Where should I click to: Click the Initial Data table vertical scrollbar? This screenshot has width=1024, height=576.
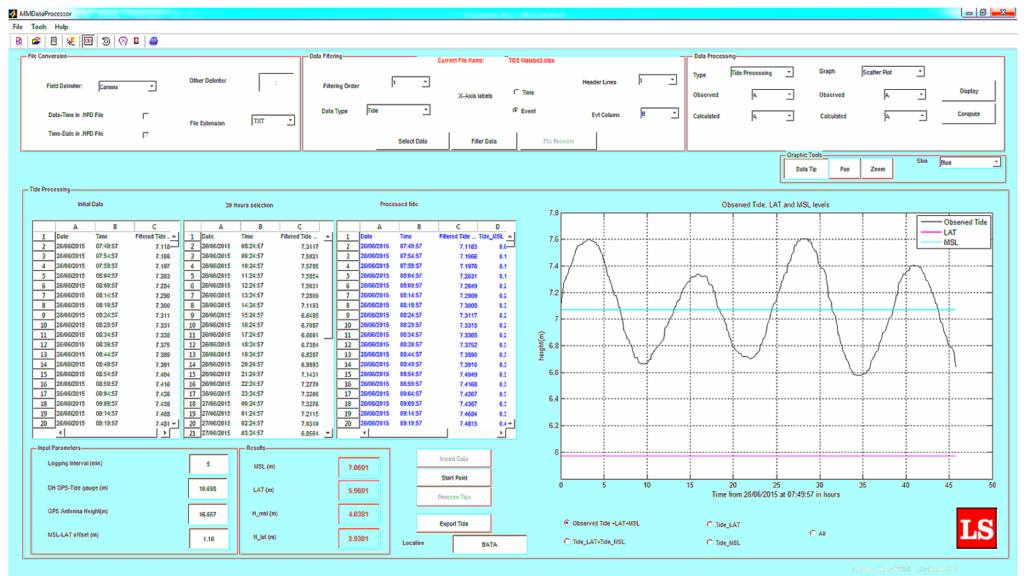tap(176, 330)
